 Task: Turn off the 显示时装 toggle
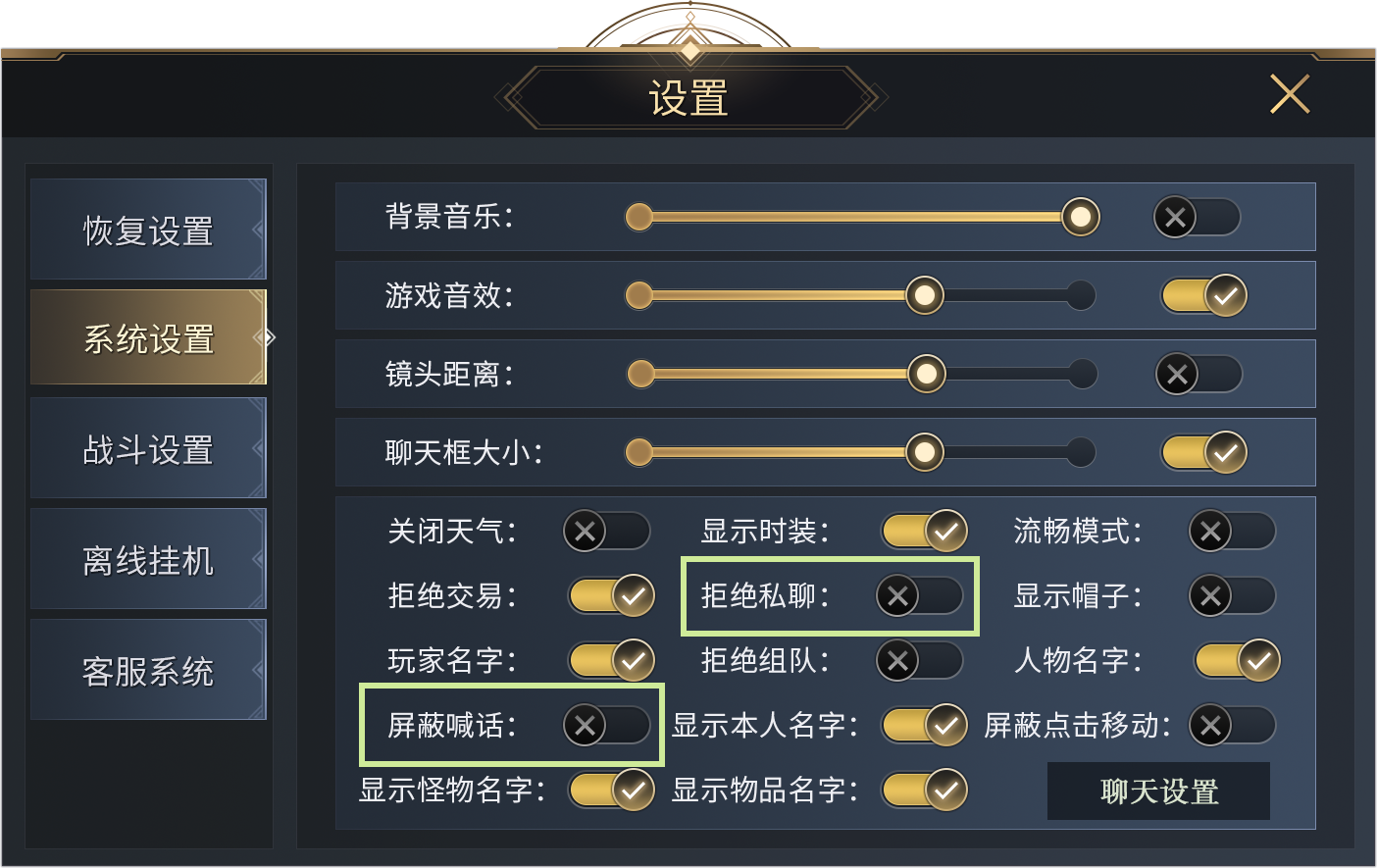(x=924, y=532)
